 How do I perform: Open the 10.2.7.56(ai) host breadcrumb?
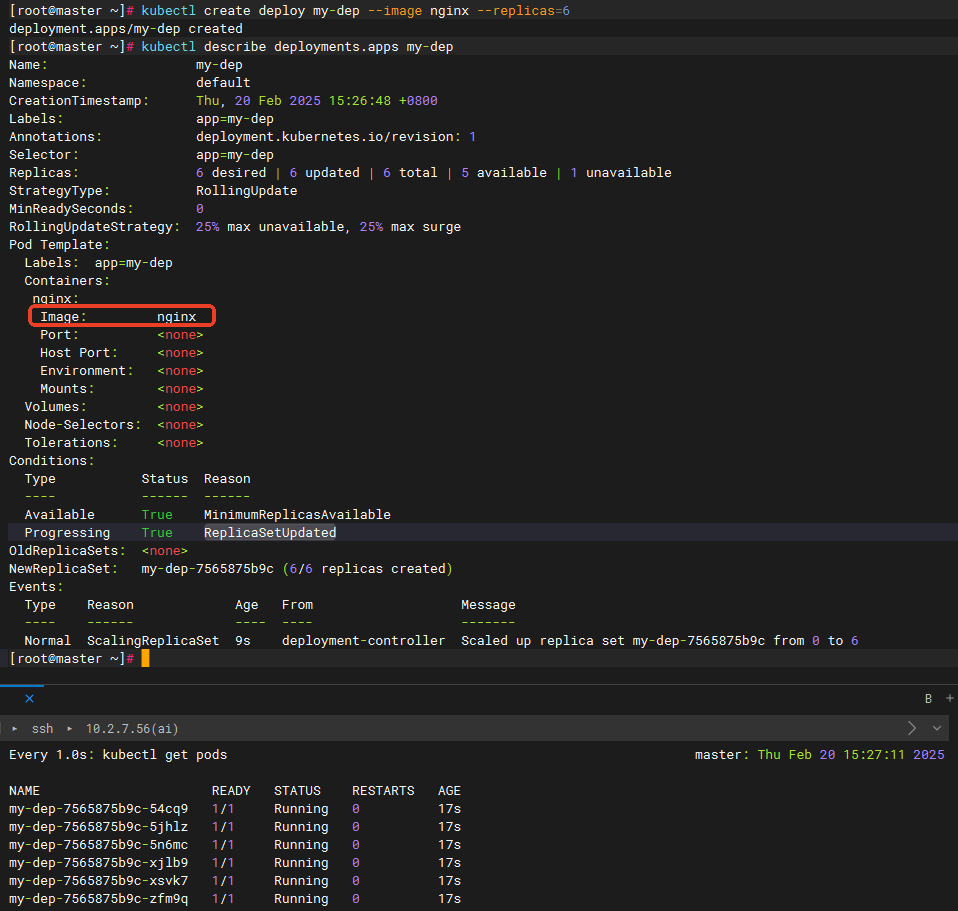click(x=132, y=729)
